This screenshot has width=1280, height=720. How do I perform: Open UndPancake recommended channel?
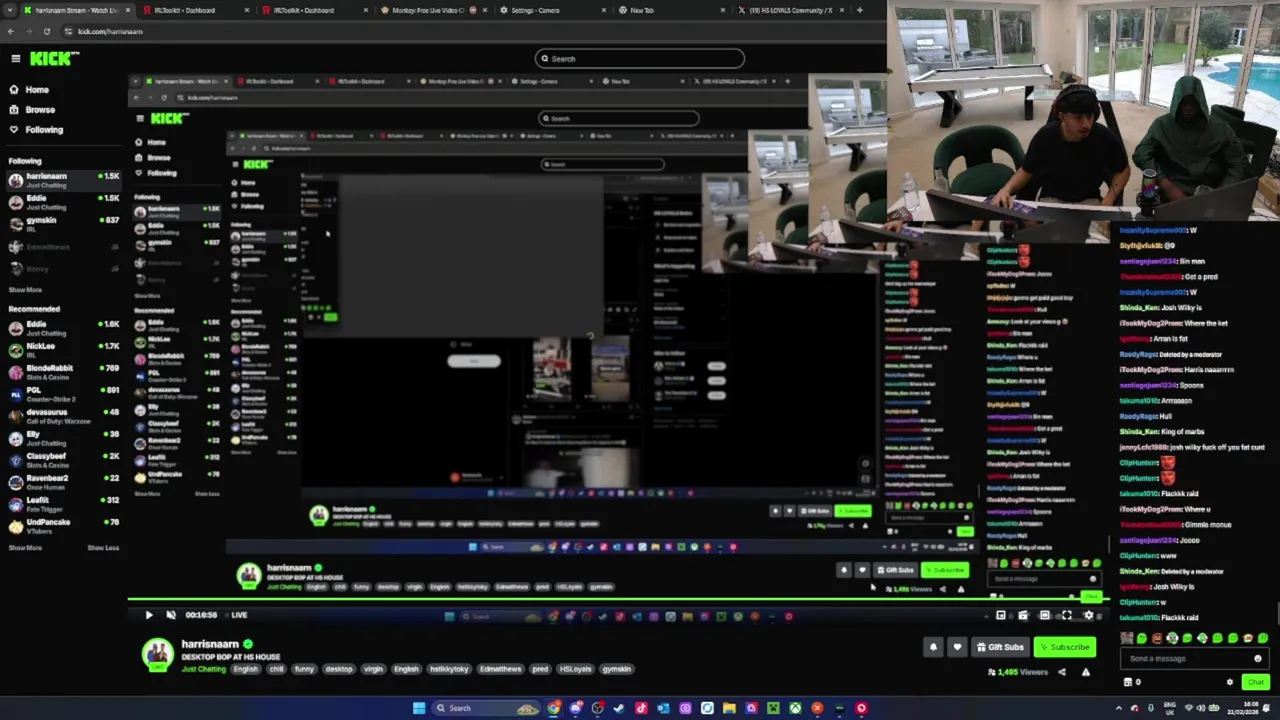click(62, 526)
